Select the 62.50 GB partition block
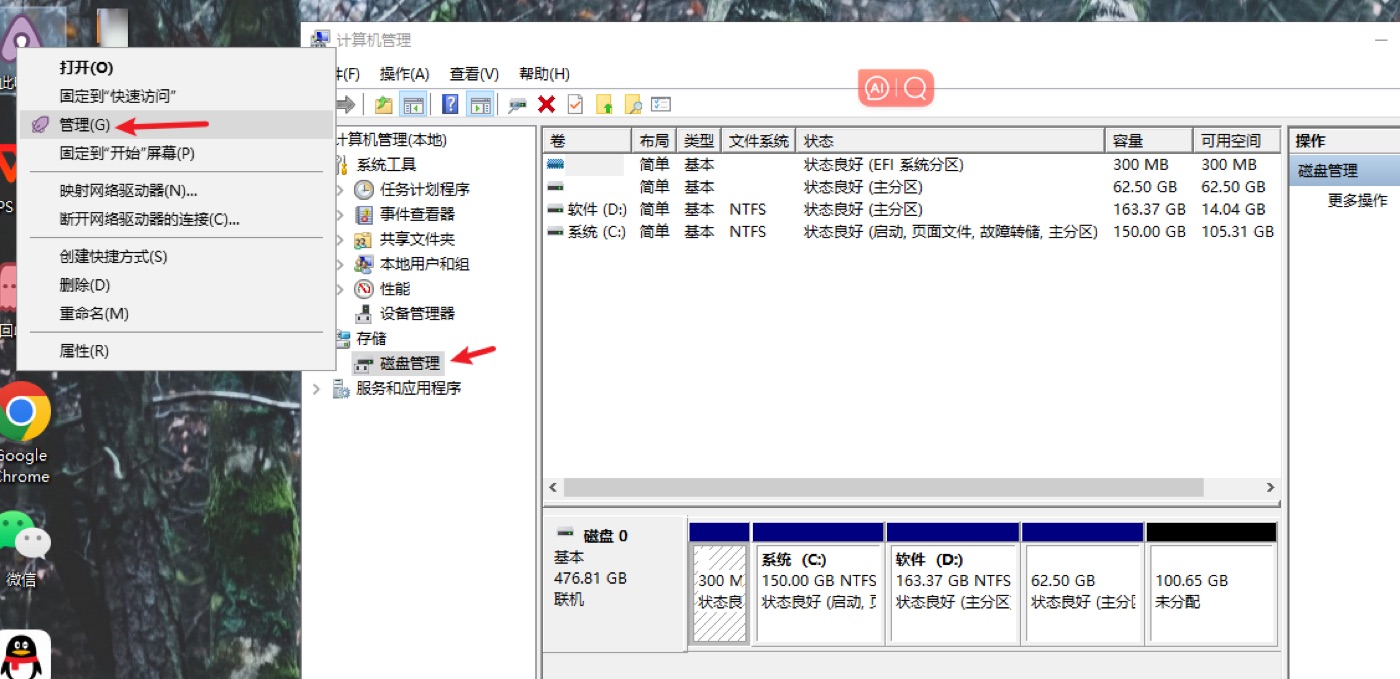 coord(1082,582)
